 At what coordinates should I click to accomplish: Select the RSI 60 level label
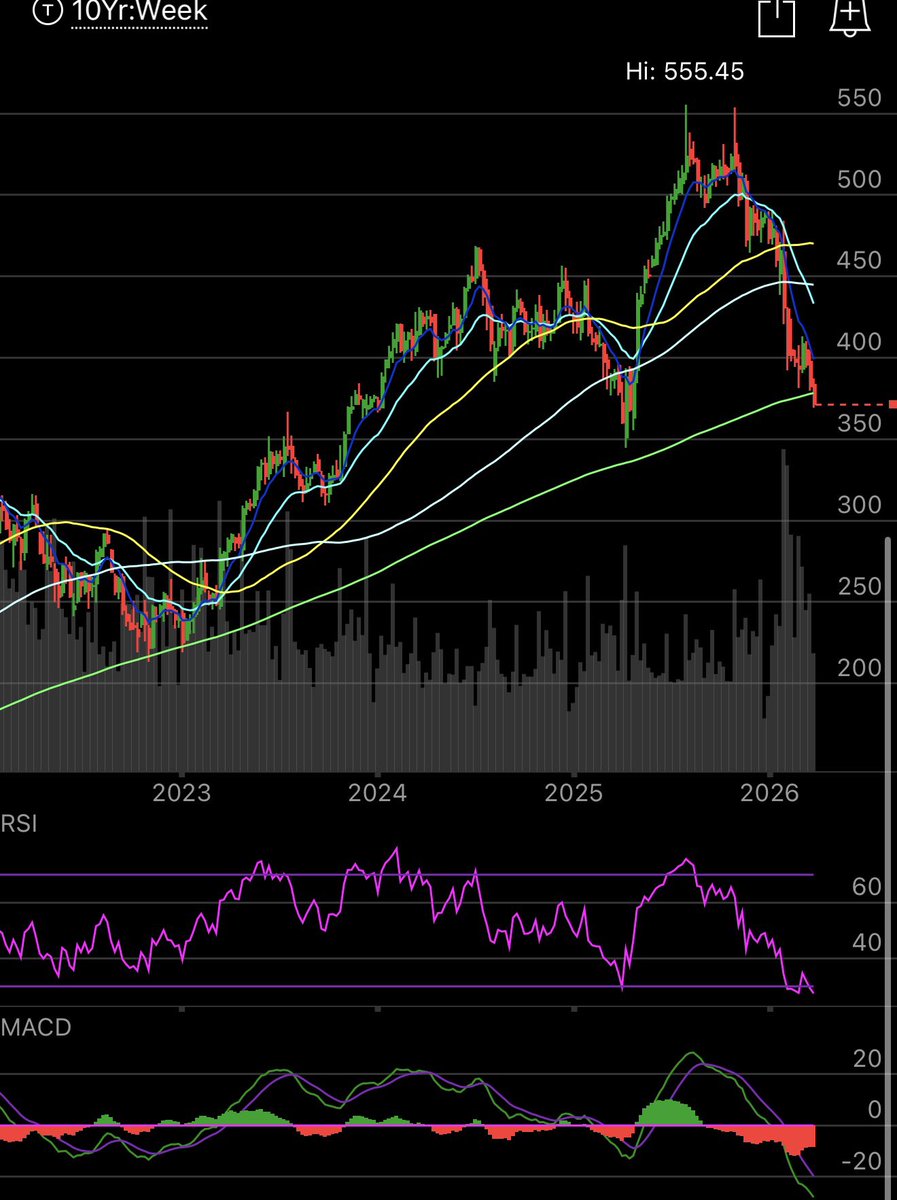pyautogui.click(x=868, y=887)
